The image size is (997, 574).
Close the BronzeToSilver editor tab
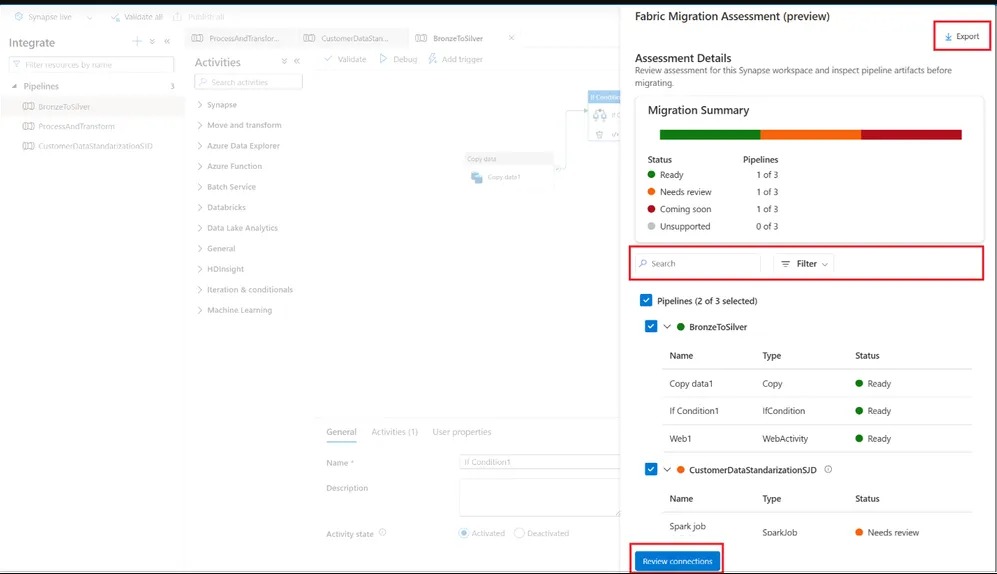pos(511,38)
